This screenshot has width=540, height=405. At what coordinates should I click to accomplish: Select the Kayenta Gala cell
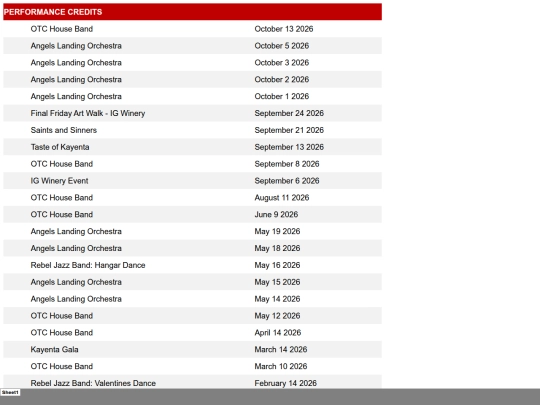tap(54, 350)
